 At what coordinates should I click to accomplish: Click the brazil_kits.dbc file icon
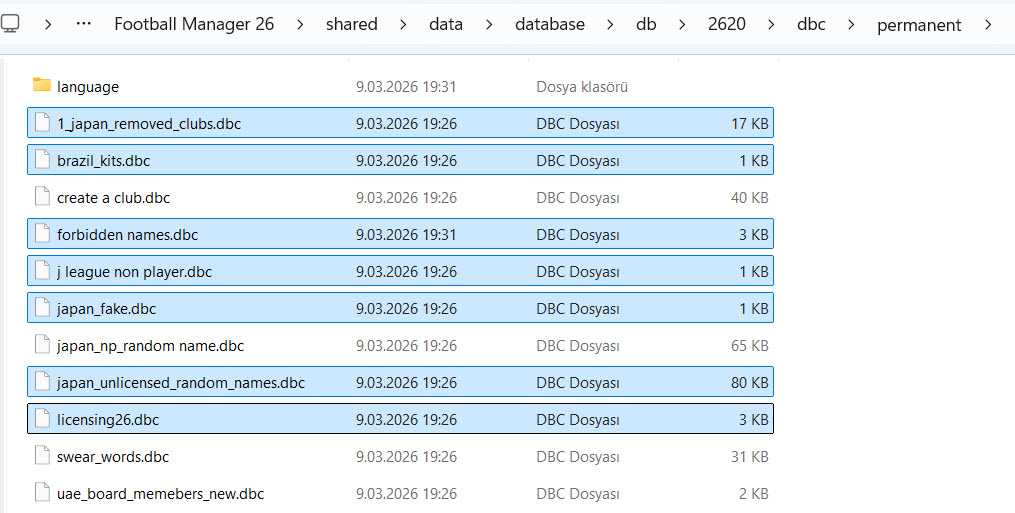(x=41, y=160)
